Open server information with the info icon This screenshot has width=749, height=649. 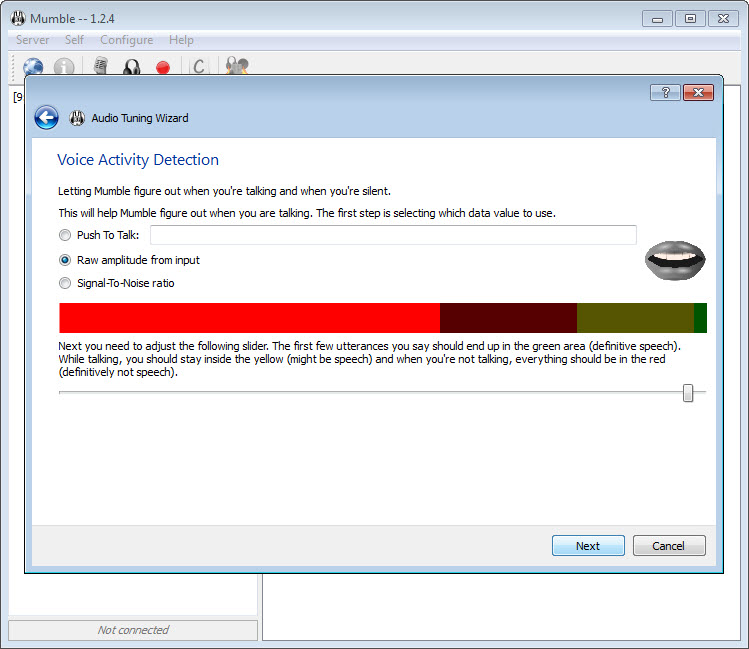click(x=64, y=67)
